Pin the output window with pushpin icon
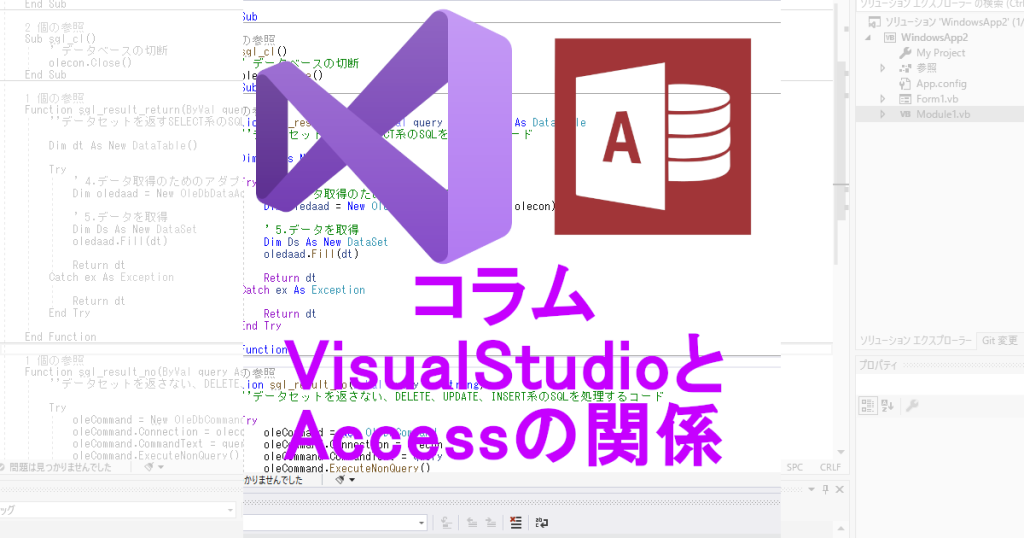This screenshot has height=538, width=1024. [827, 489]
